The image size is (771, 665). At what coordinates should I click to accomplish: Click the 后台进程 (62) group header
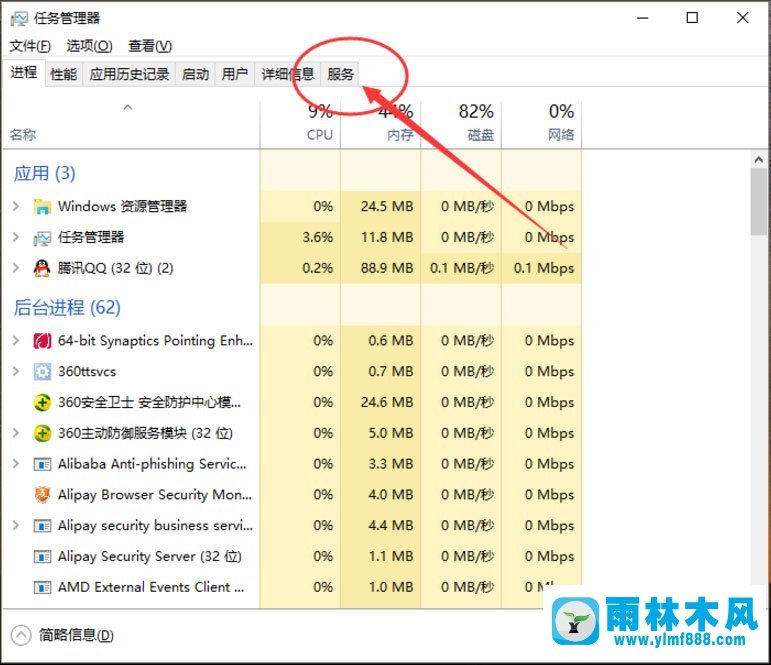67,308
